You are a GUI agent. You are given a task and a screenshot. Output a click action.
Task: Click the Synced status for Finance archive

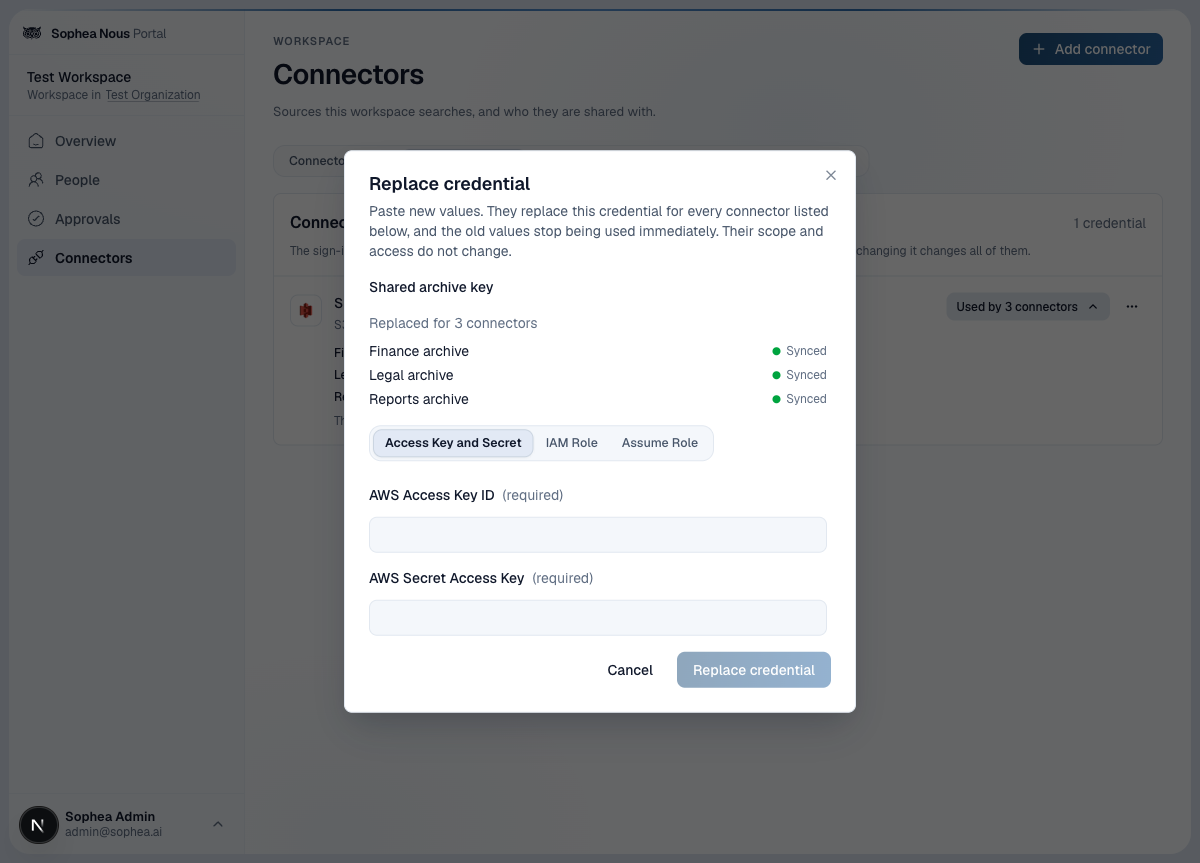(799, 351)
